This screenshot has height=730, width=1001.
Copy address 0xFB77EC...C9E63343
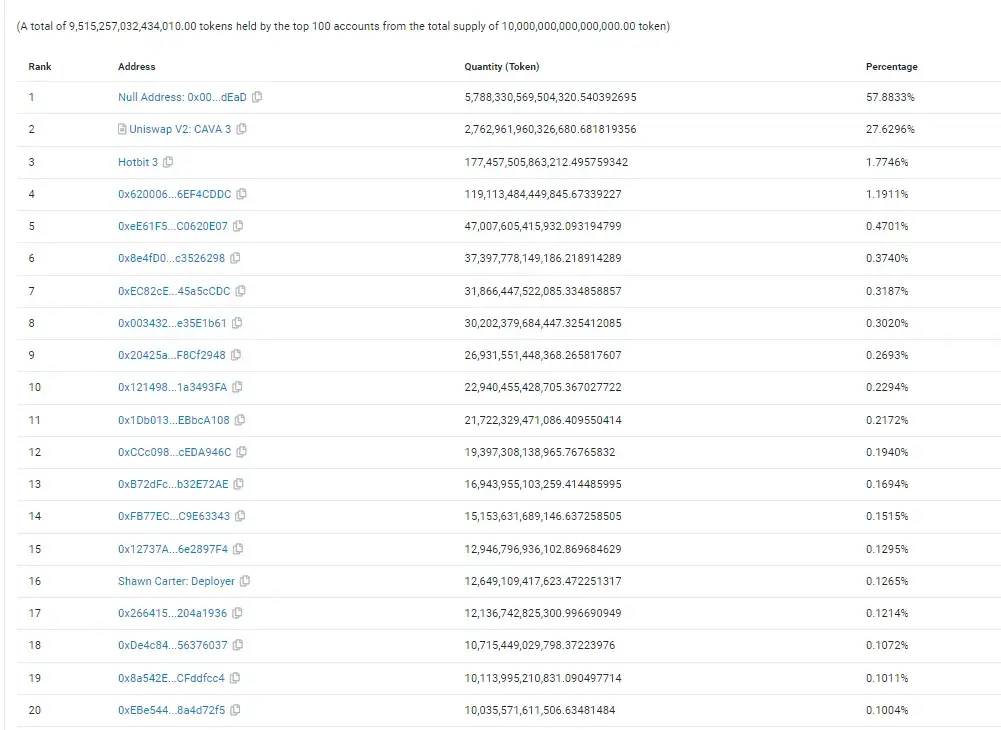240,516
